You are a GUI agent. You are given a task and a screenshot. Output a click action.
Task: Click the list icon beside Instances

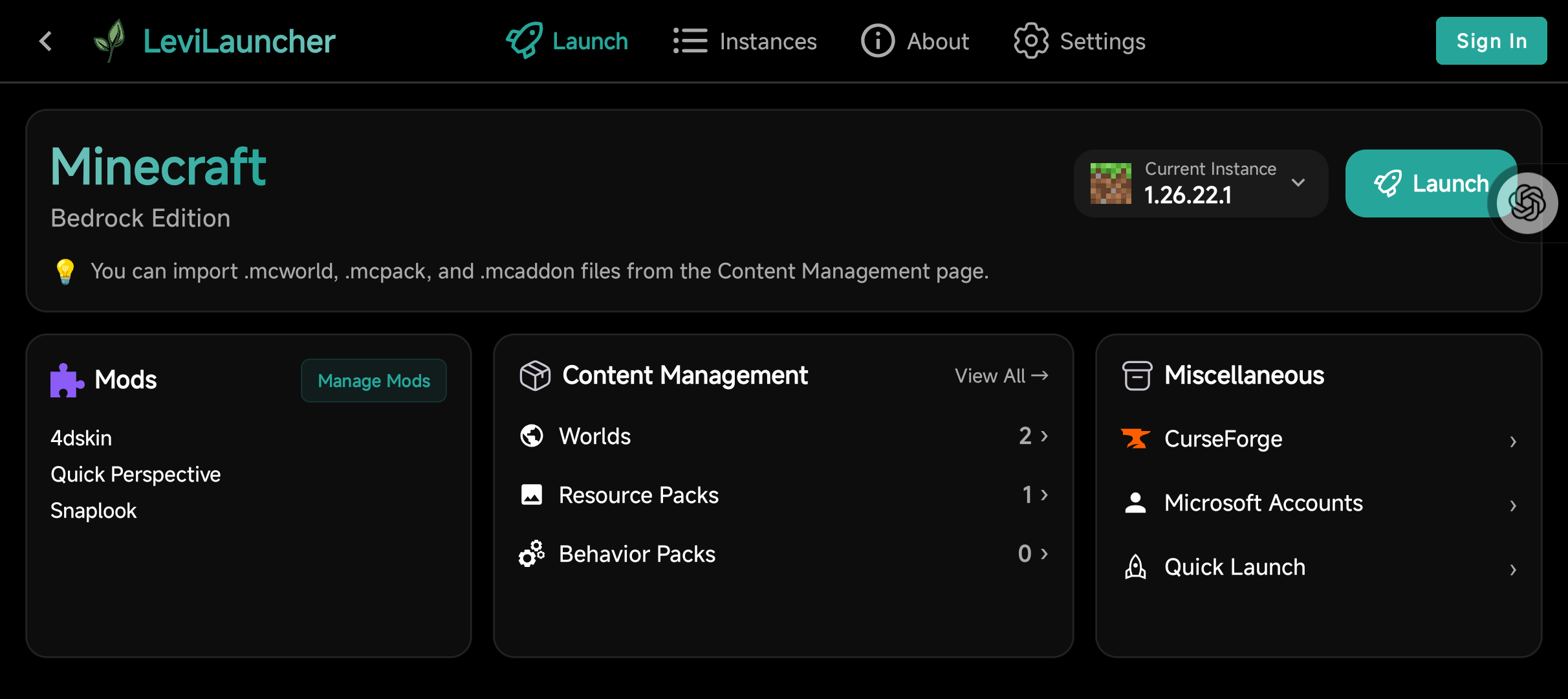(x=690, y=41)
